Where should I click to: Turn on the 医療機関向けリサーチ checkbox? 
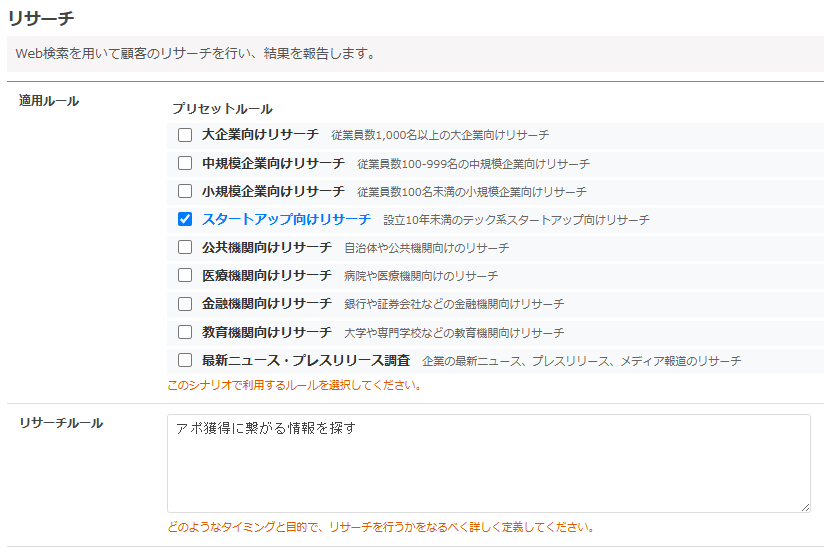click(185, 275)
